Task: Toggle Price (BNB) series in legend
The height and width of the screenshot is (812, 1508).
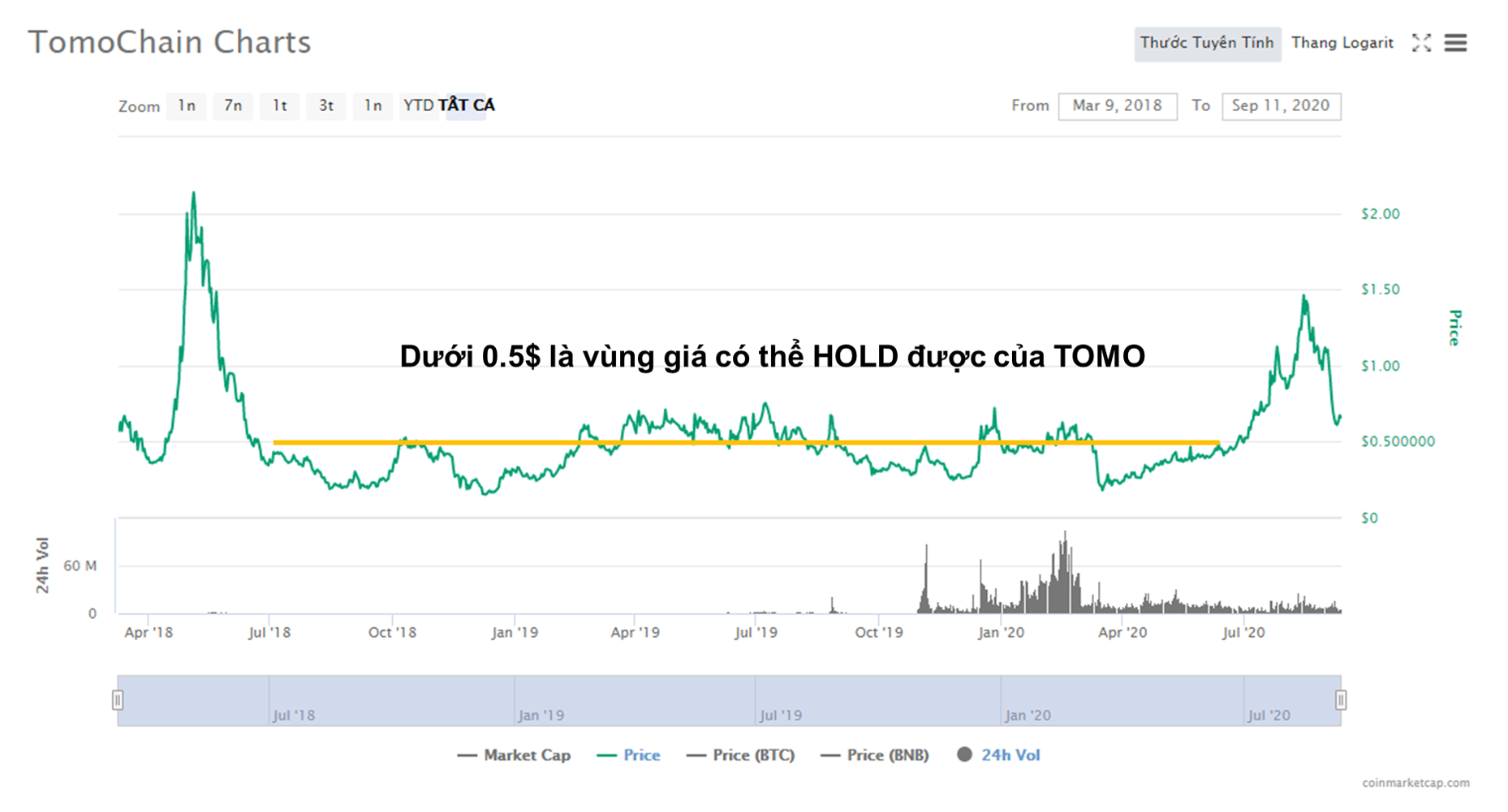Action: point(875,755)
